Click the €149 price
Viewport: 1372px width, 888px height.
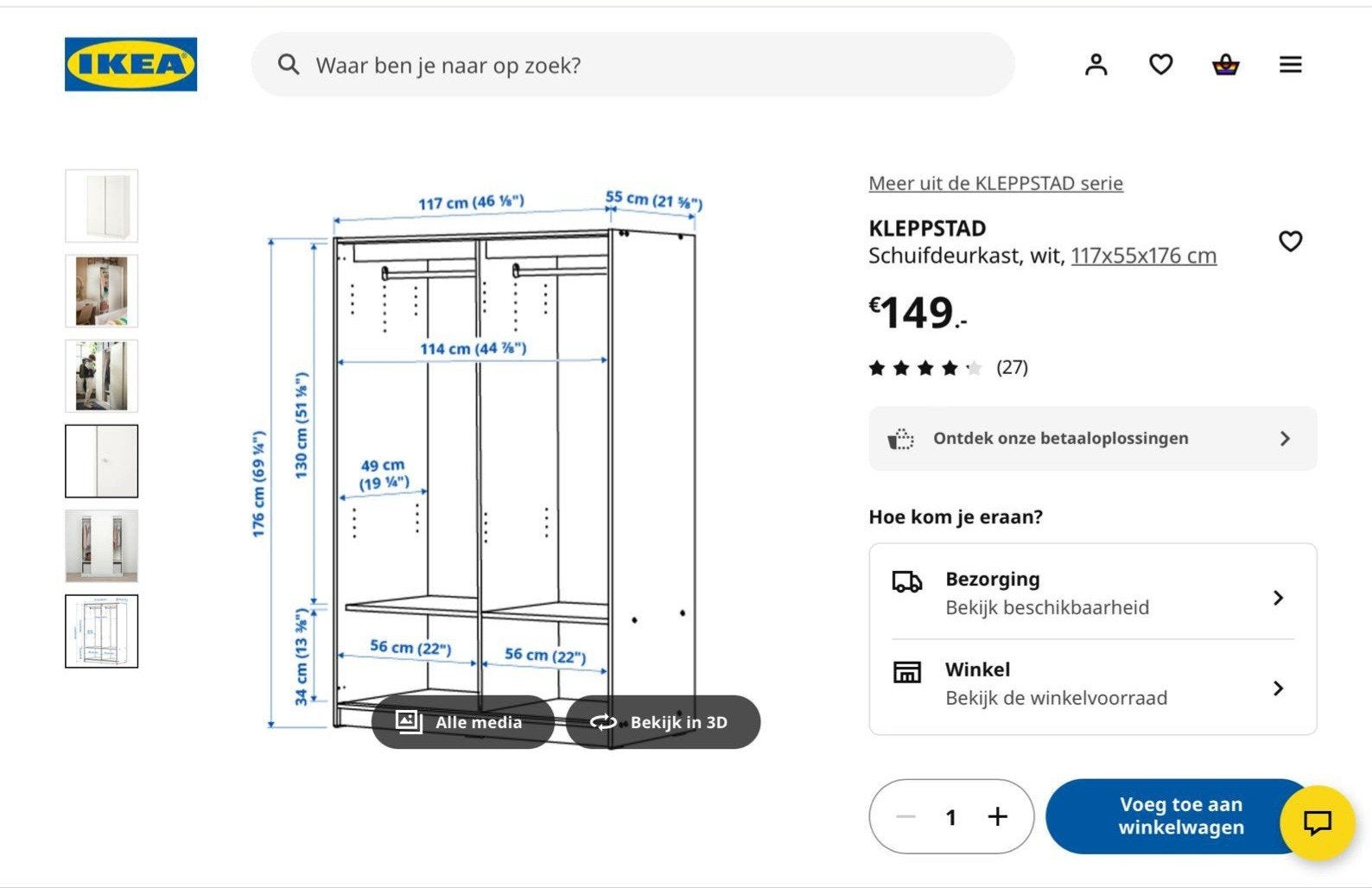918,313
